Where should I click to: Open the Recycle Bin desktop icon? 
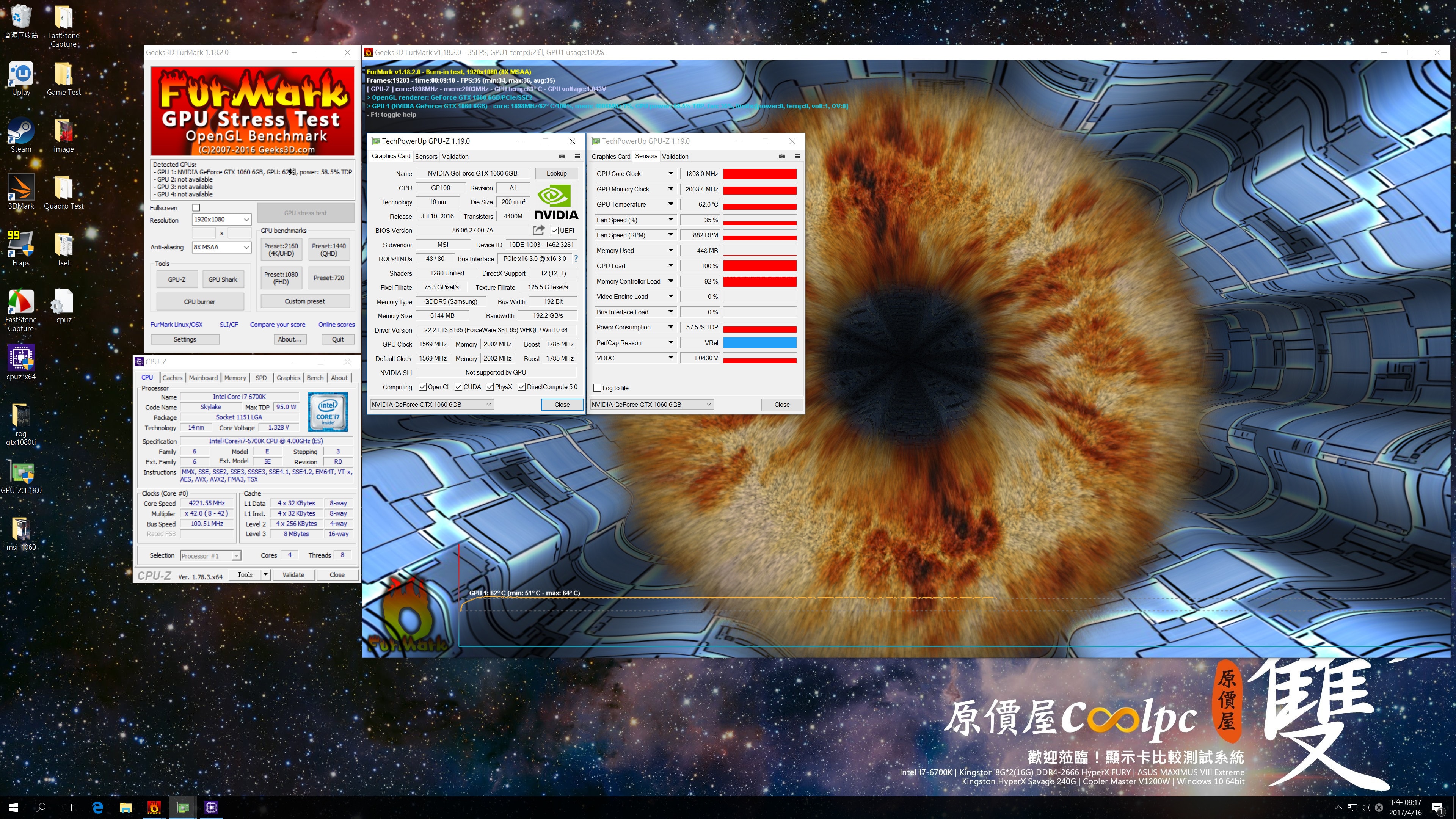coord(21,21)
